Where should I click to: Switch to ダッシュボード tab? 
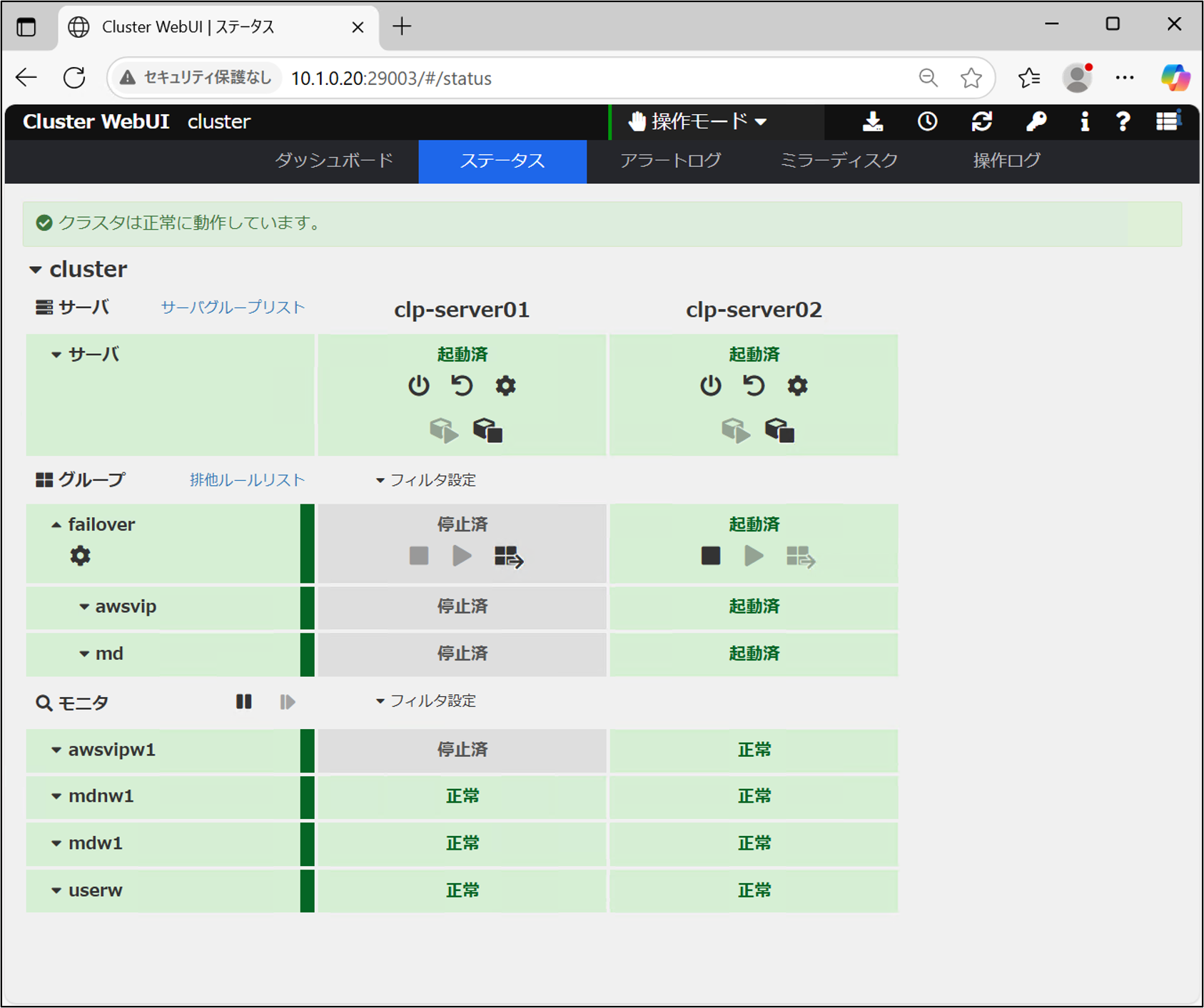(x=334, y=161)
